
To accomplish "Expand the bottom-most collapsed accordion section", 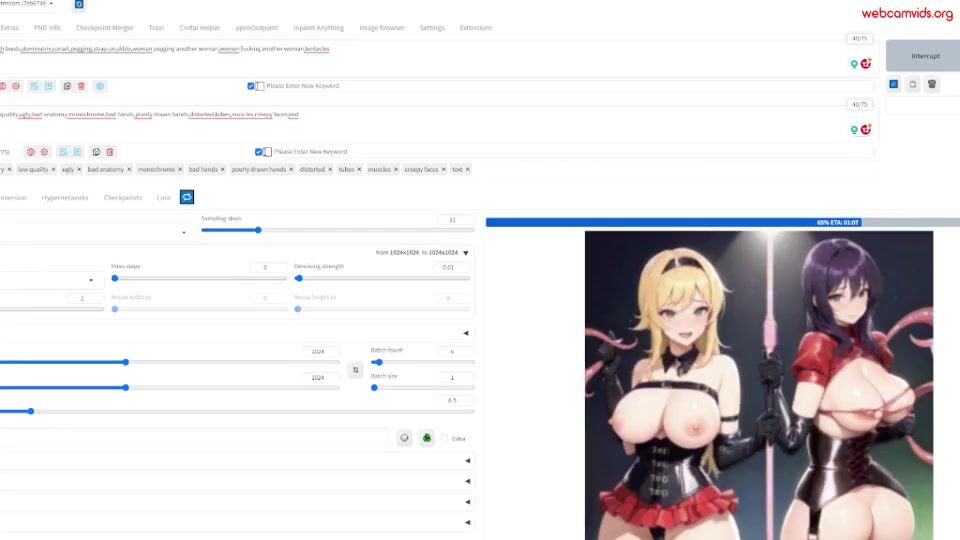I will [467, 522].
